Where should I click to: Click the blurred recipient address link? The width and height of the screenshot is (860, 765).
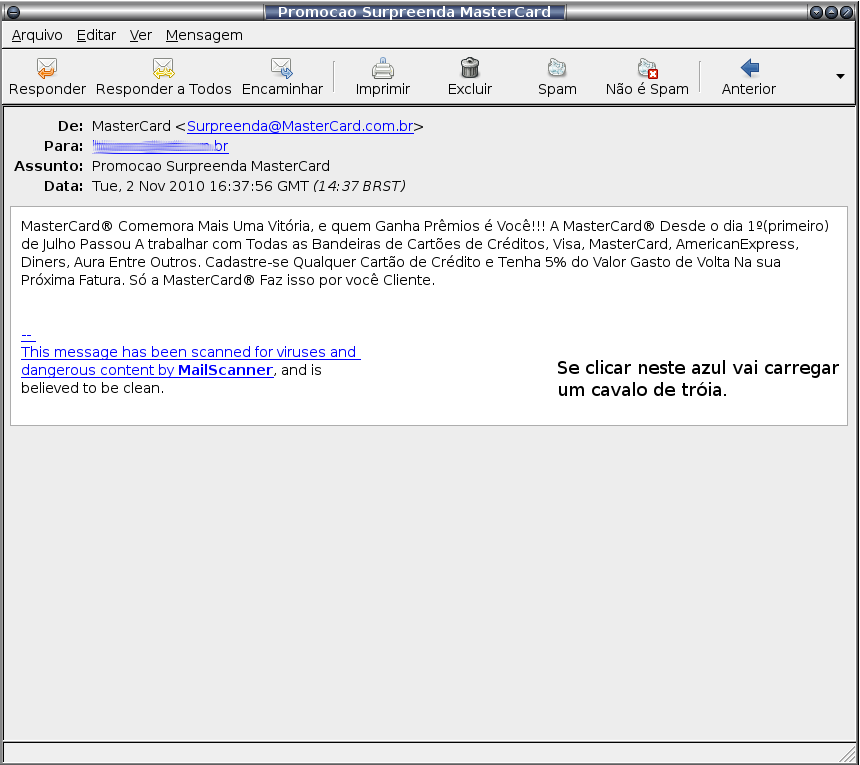[x=160, y=146]
